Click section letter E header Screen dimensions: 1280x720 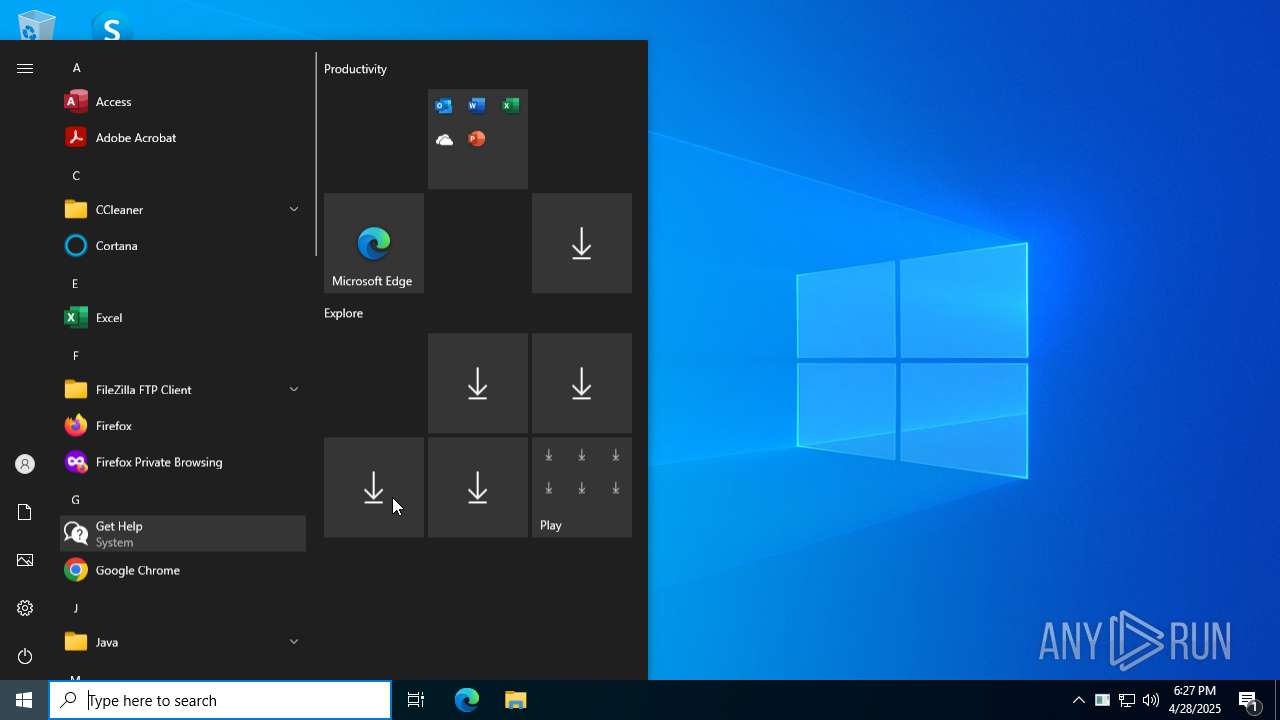75,284
